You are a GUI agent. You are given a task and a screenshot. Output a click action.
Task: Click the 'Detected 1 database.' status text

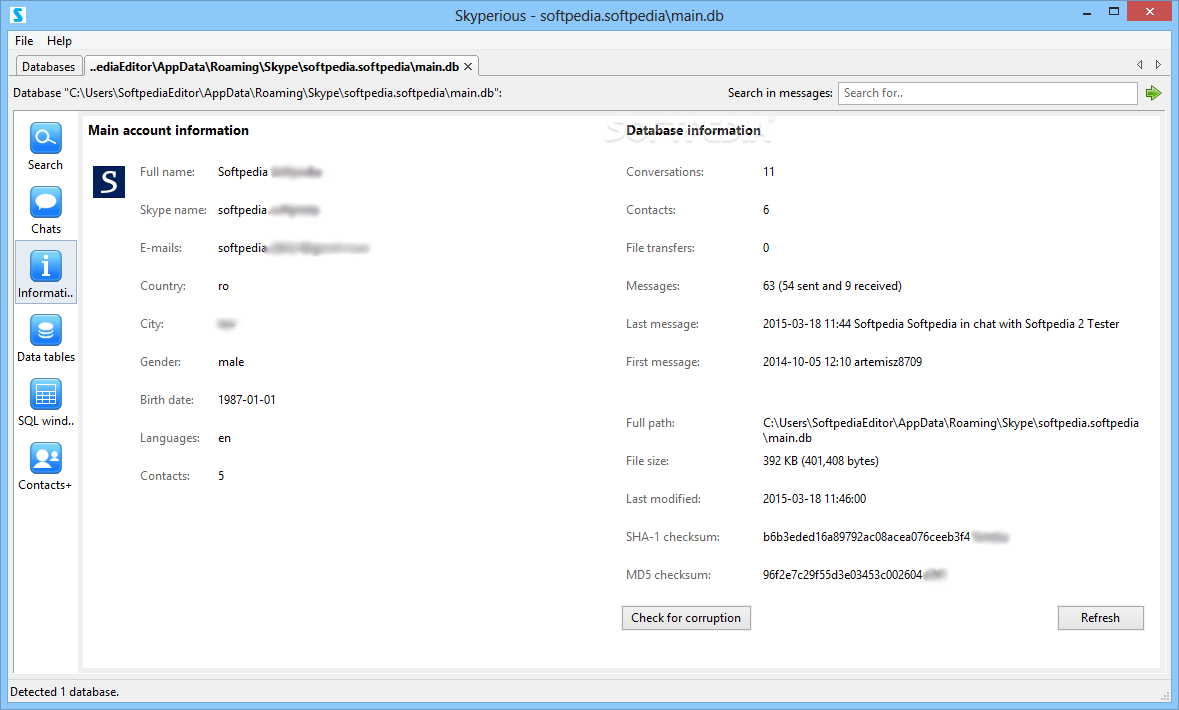[x=65, y=692]
